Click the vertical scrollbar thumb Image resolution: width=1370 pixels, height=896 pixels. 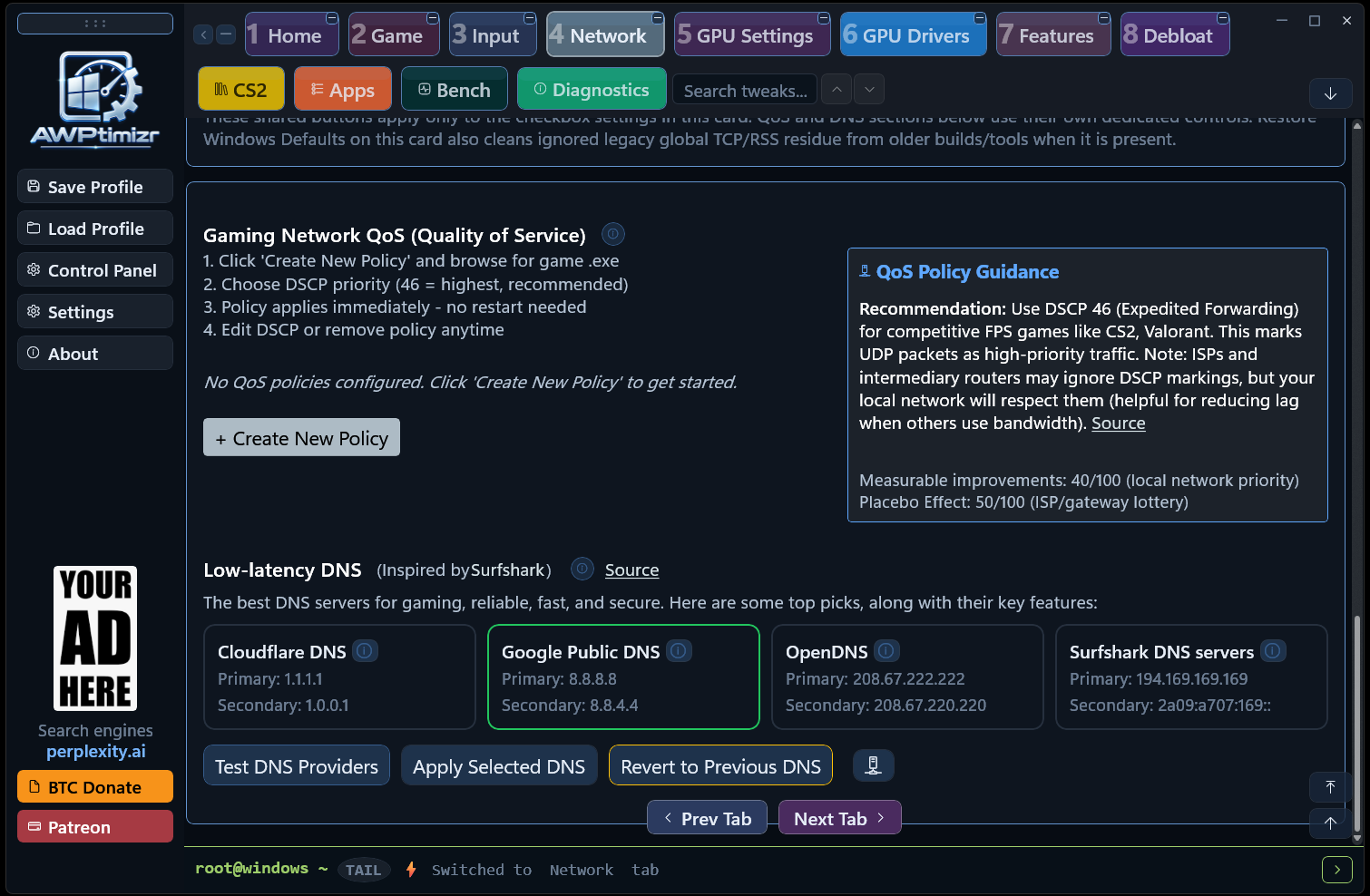[x=1357, y=724]
